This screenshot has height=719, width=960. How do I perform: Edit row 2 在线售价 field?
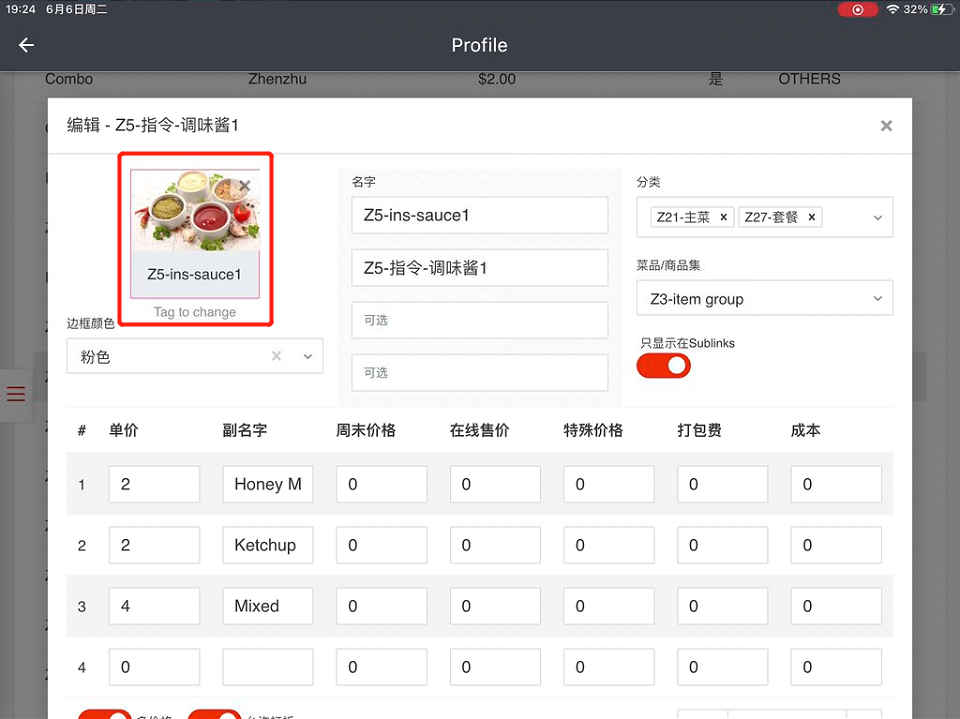click(495, 545)
